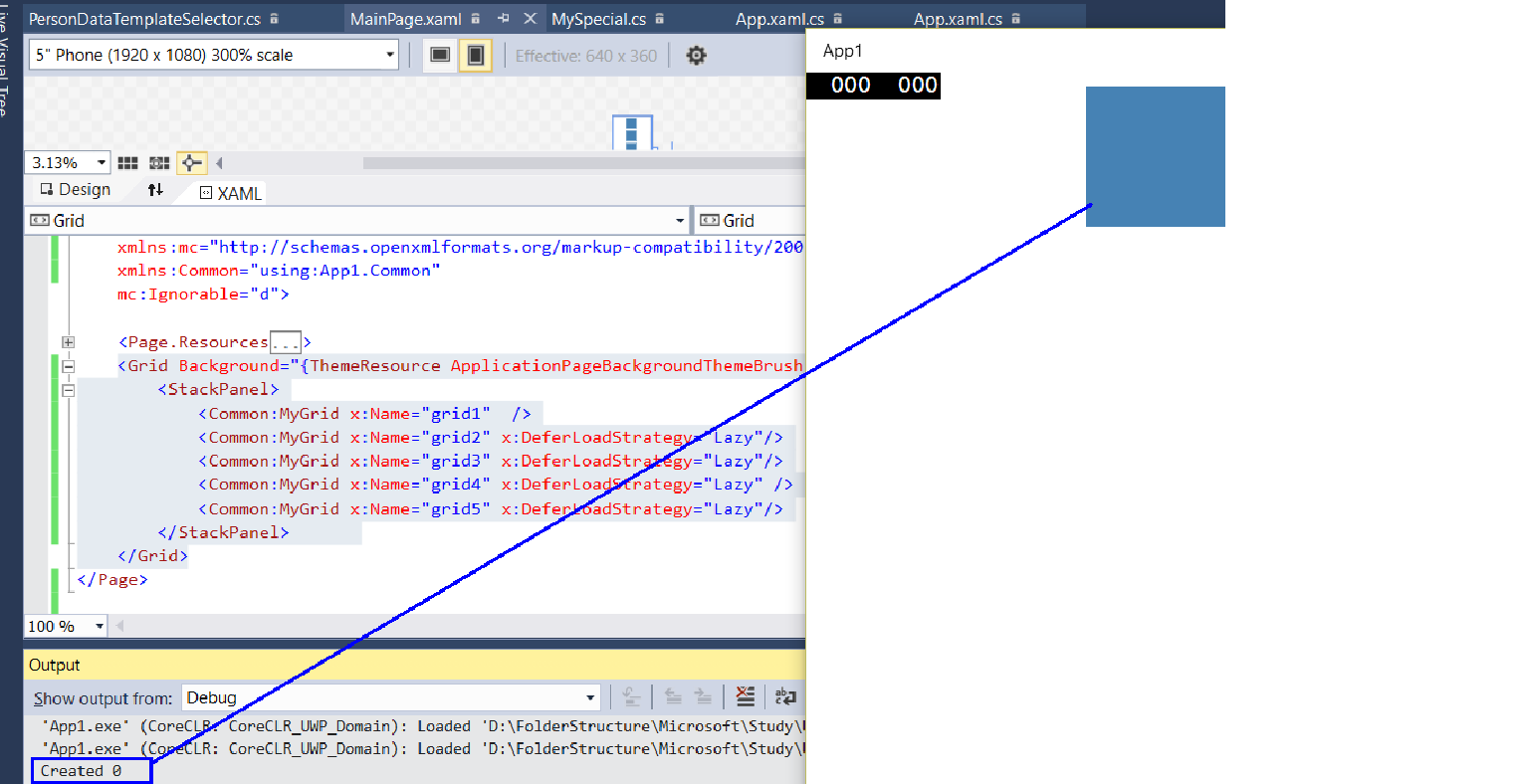1520x784 pixels.
Task: Open the MySpecial.cs tab
Action: pyautogui.click(x=599, y=19)
